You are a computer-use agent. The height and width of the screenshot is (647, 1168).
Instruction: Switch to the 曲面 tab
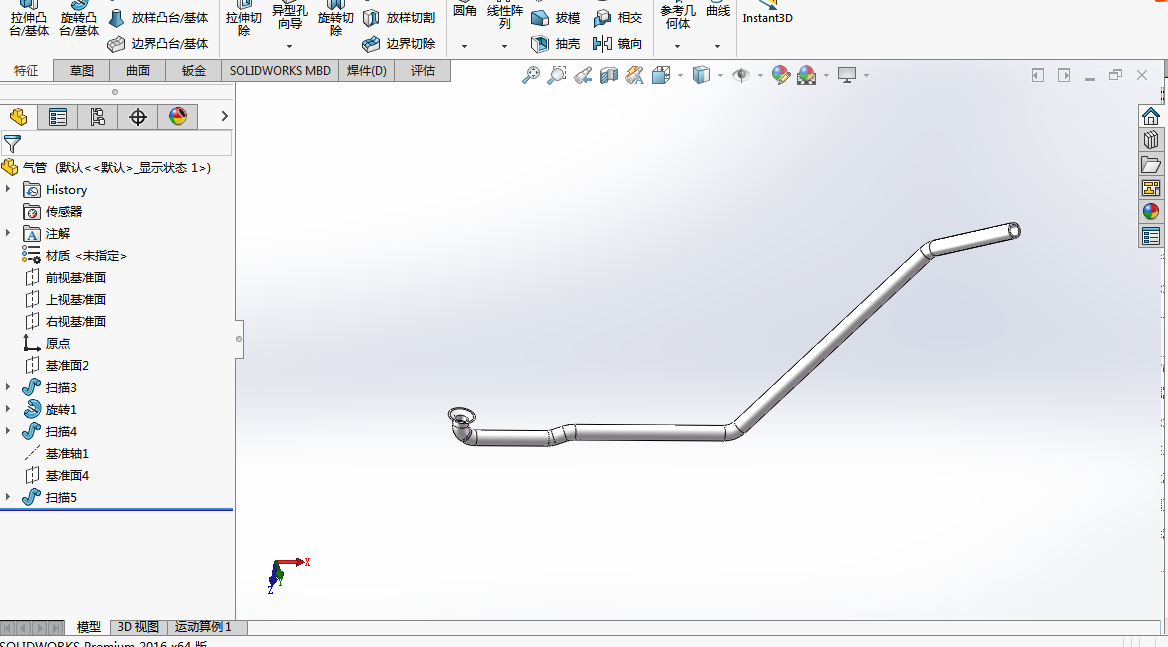tap(138, 71)
